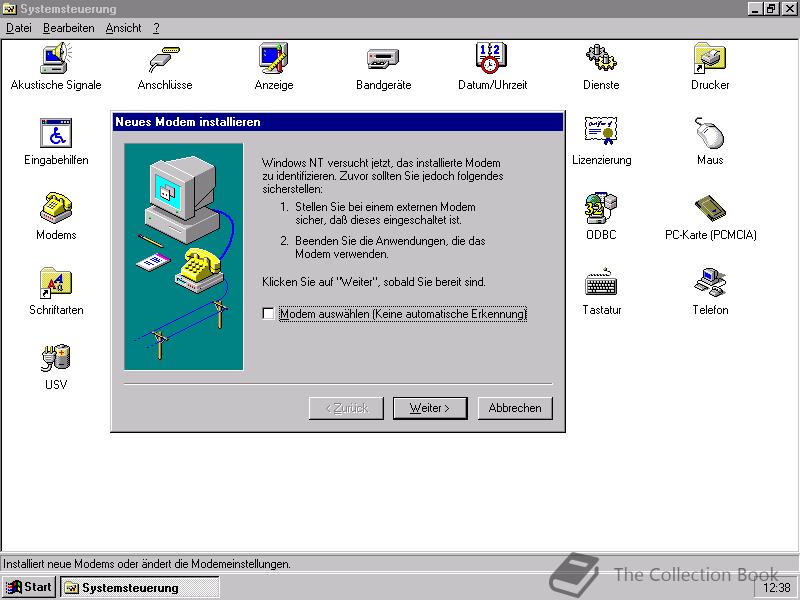Open the Ansicht menu
Viewport: 800px width, 600px height.
tap(123, 28)
